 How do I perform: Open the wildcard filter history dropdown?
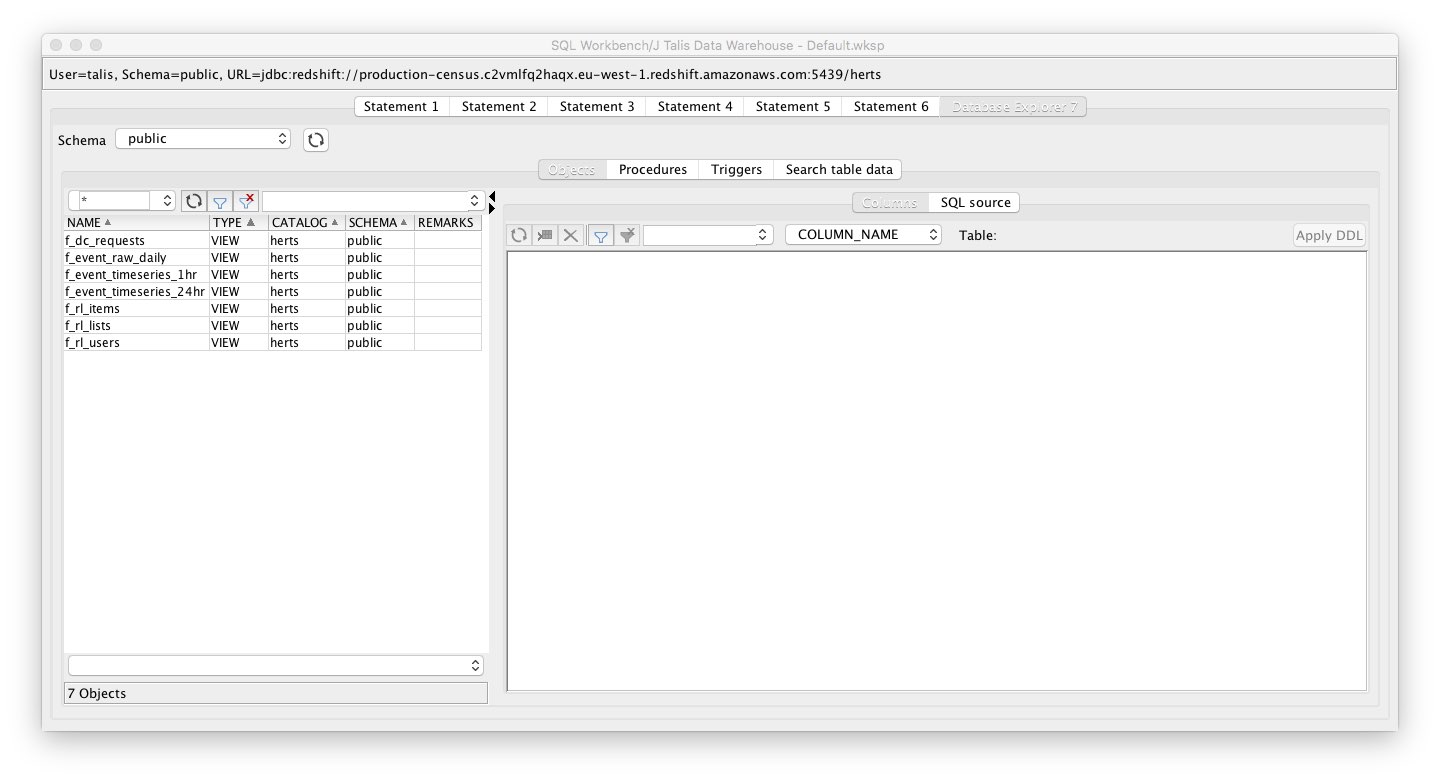coord(167,200)
